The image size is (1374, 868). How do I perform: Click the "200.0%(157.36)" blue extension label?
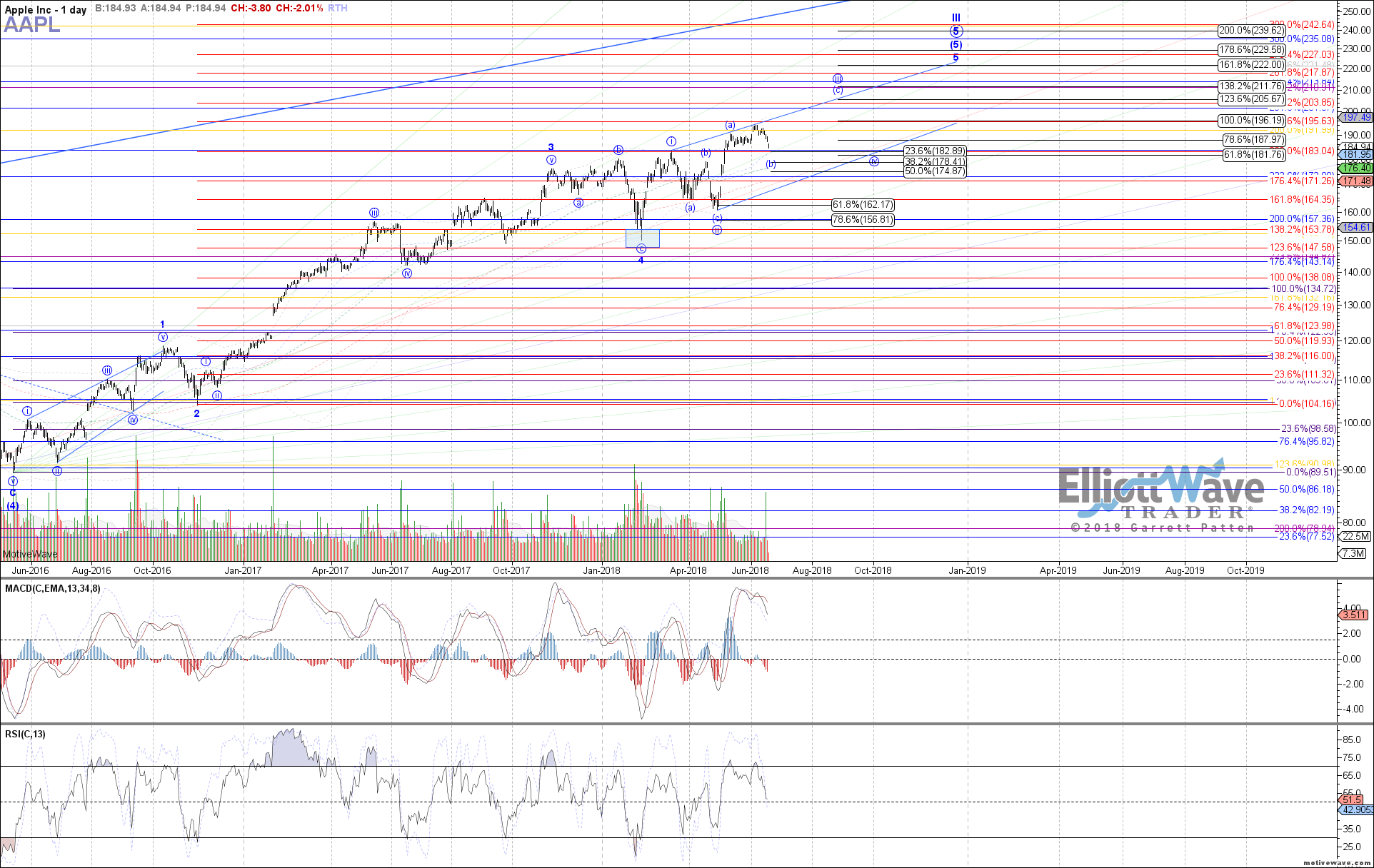click(x=1301, y=218)
